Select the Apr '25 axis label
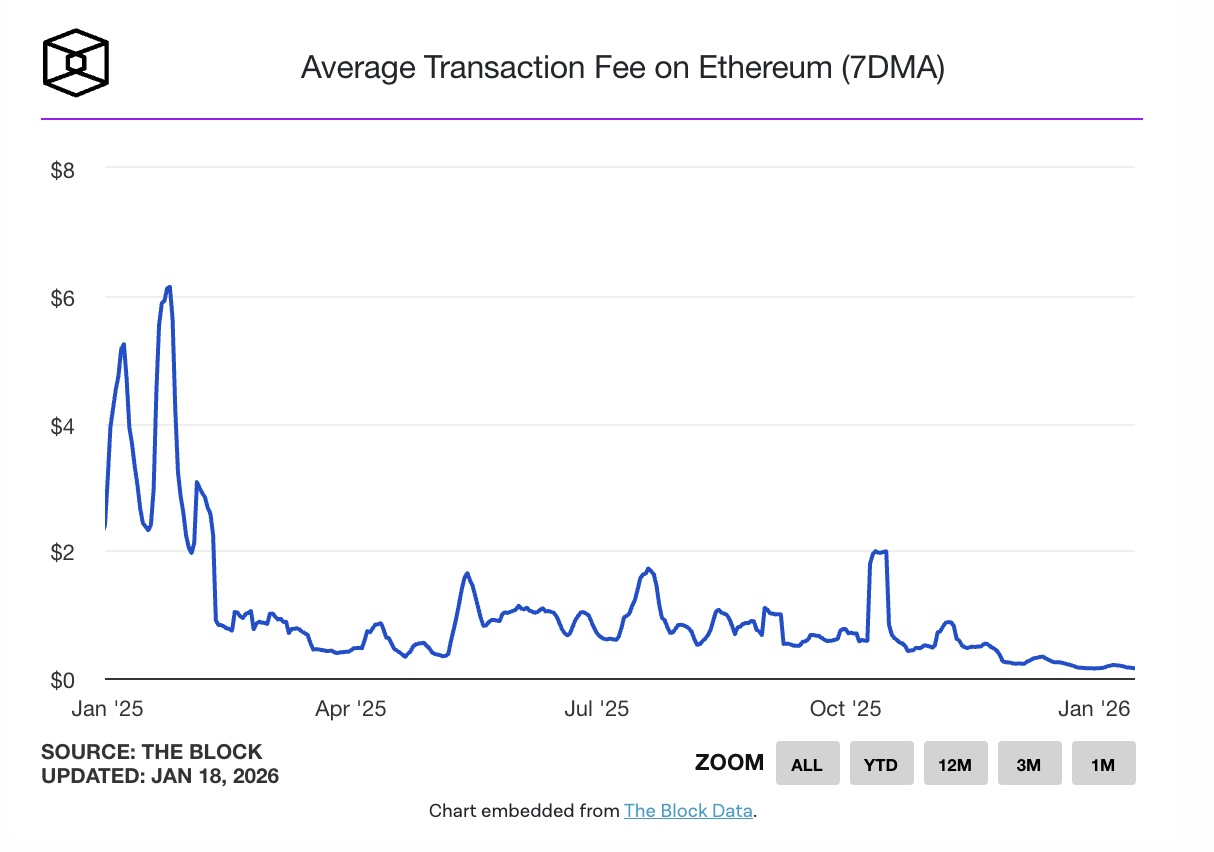This screenshot has width=1214, height=852. pyautogui.click(x=350, y=709)
